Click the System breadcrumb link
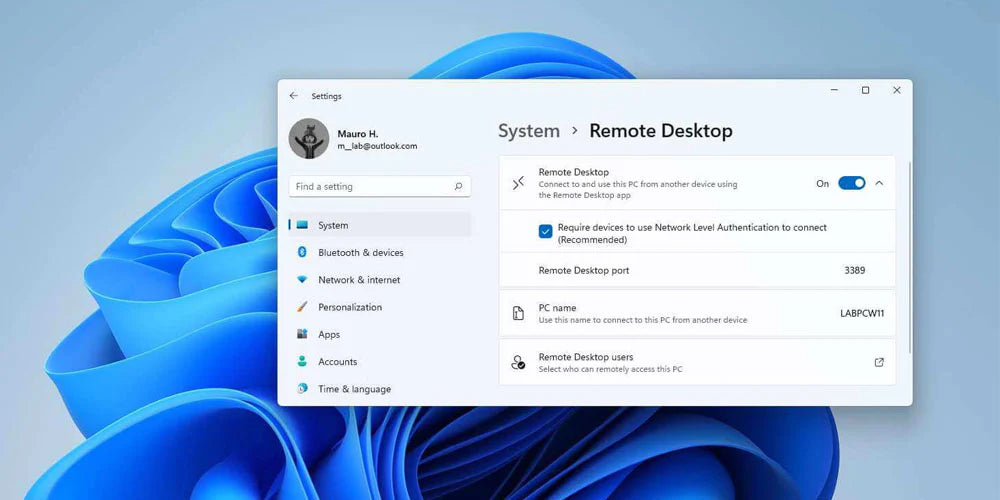The image size is (1000, 500). pos(529,131)
